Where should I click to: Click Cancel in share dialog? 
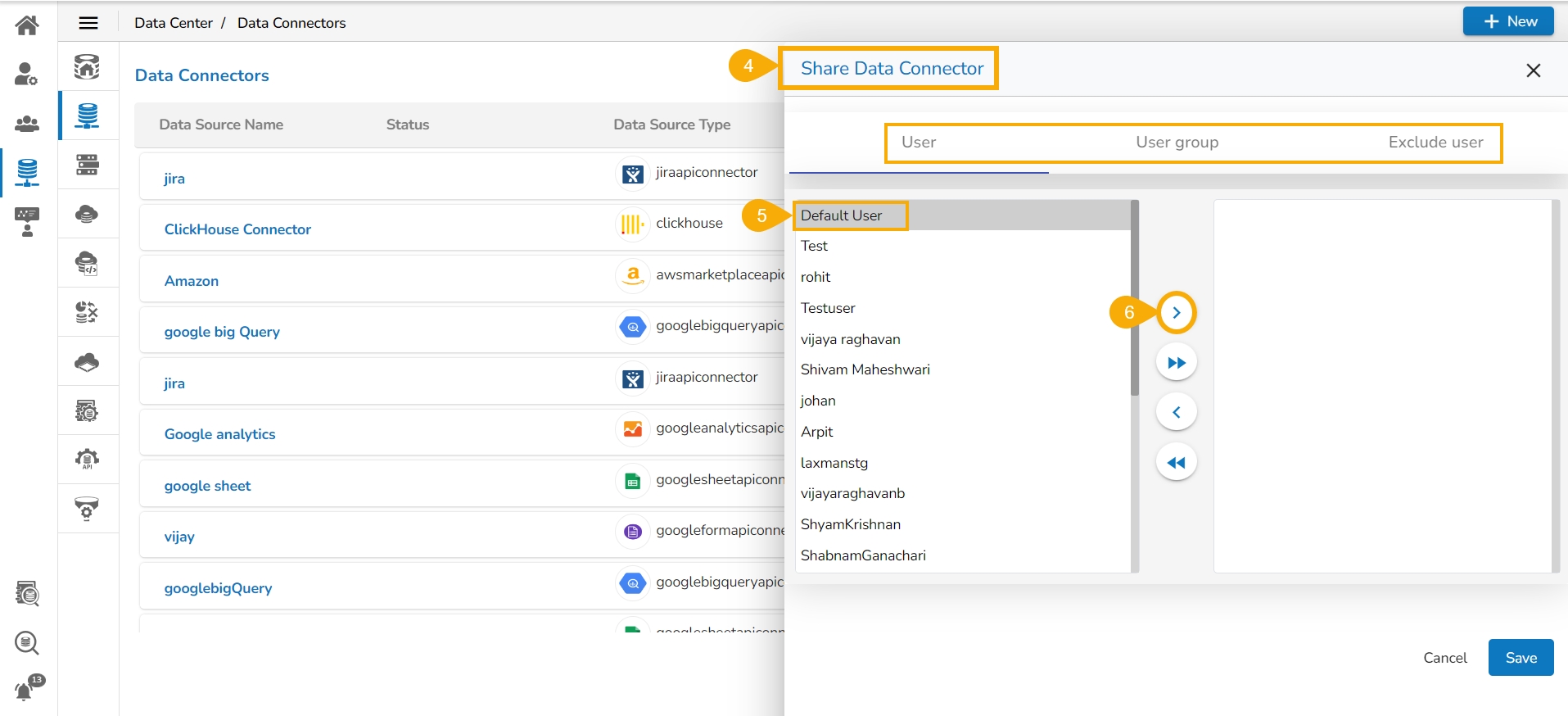(x=1444, y=658)
